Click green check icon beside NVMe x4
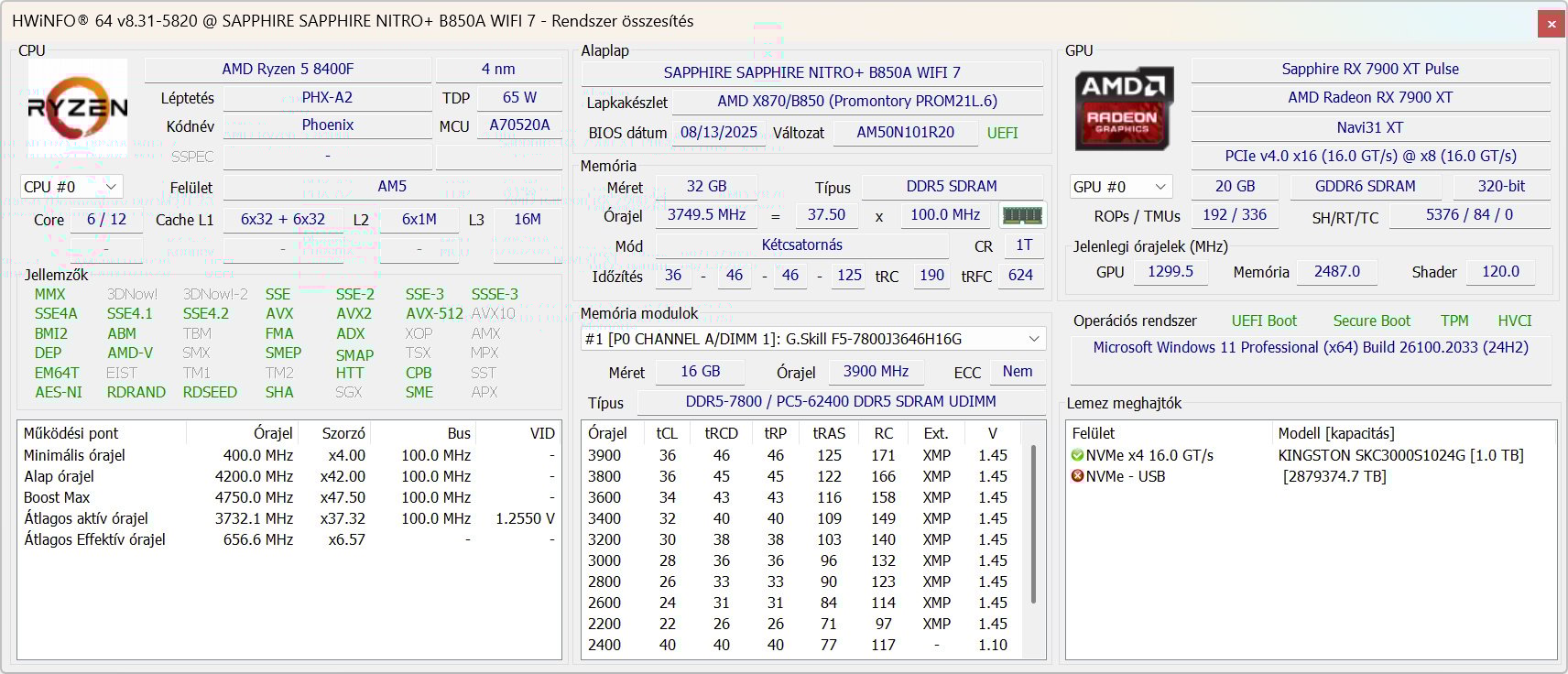The width and height of the screenshot is (1568, 674). (x=1077, y=455)
